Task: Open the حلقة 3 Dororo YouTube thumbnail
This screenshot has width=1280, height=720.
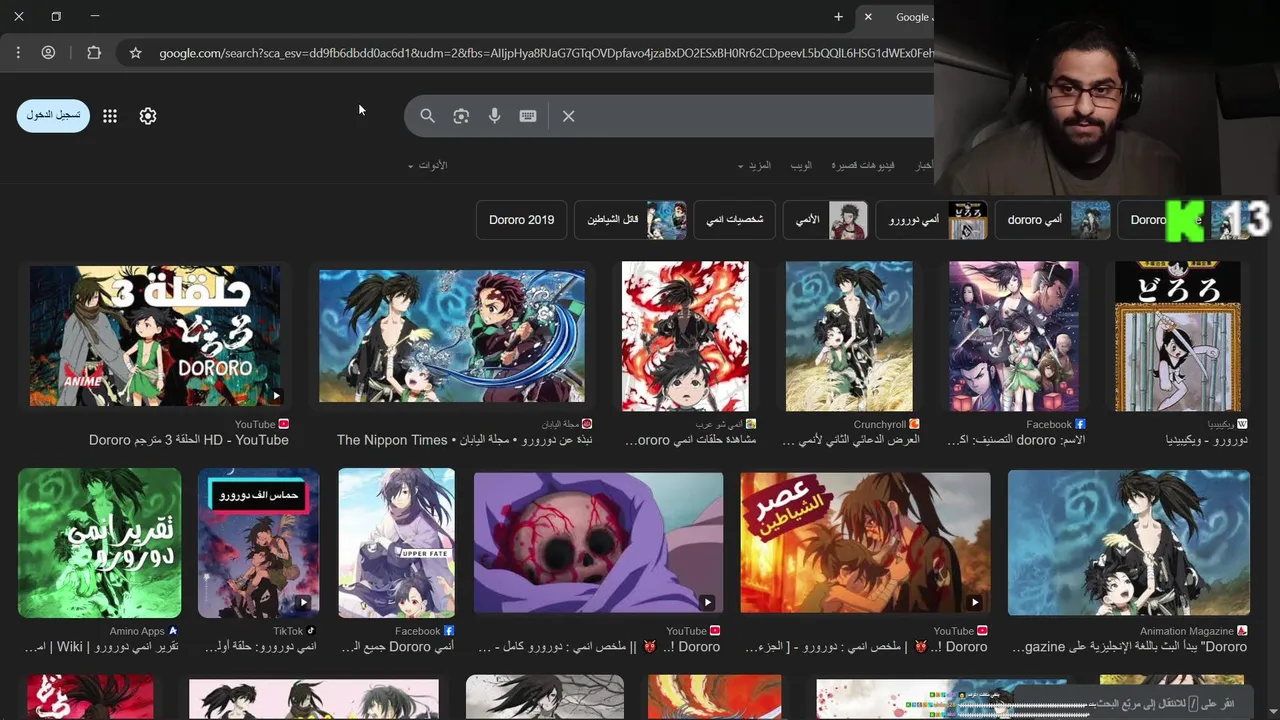Action: 155,335
